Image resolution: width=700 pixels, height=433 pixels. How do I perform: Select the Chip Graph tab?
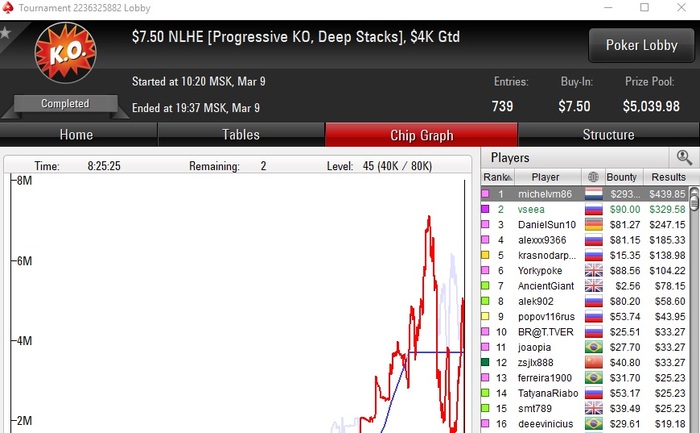(x=421, y=135)
